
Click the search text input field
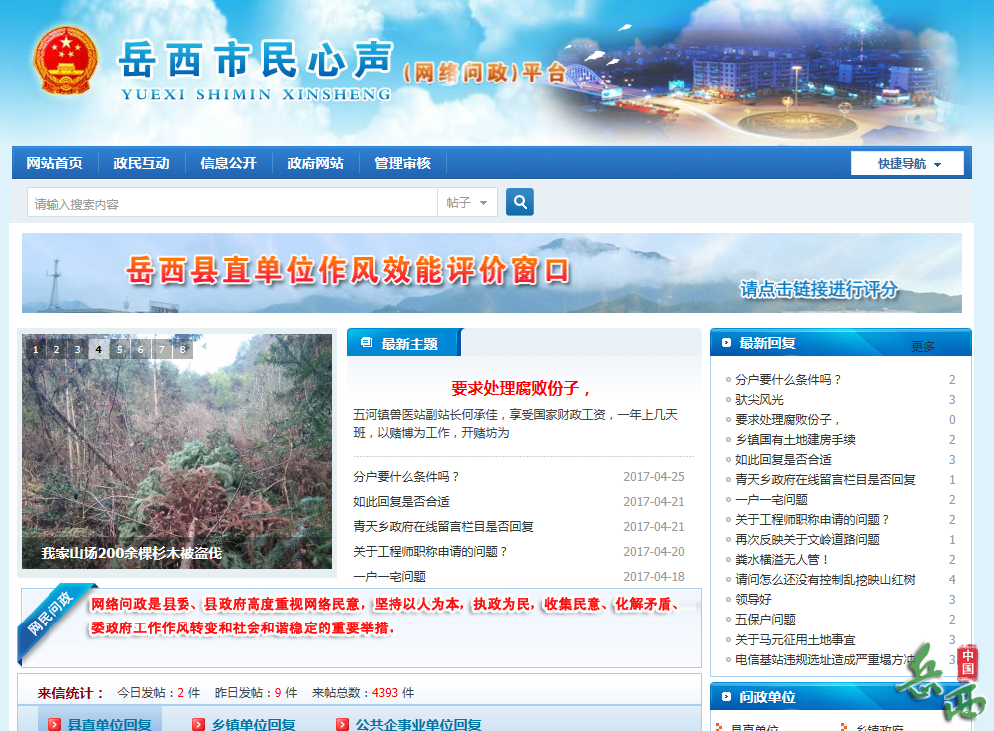click(x=232, y=203)
